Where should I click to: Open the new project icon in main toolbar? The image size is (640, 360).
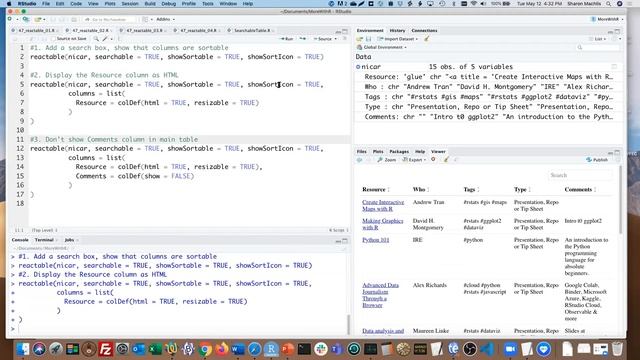[26, 19]
